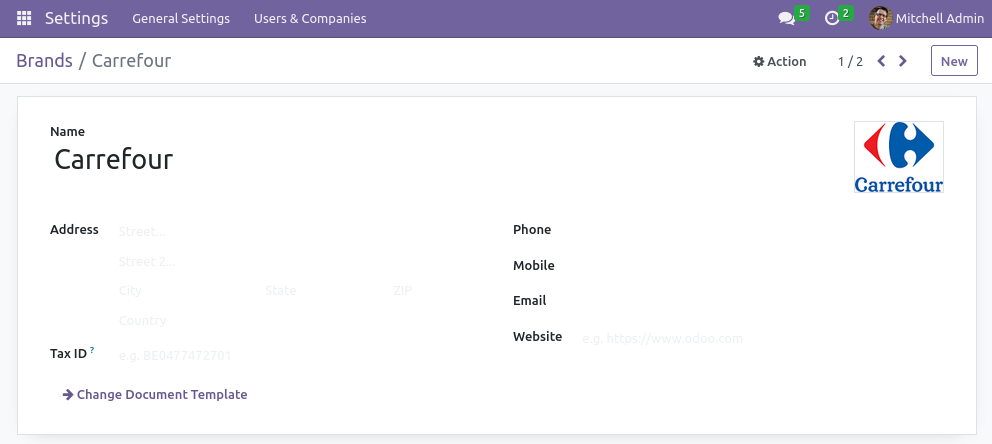Image resolution: width=992 pixels, height=444 pixels.
Task: Go to previous record arrow
Action: [881, 61]
